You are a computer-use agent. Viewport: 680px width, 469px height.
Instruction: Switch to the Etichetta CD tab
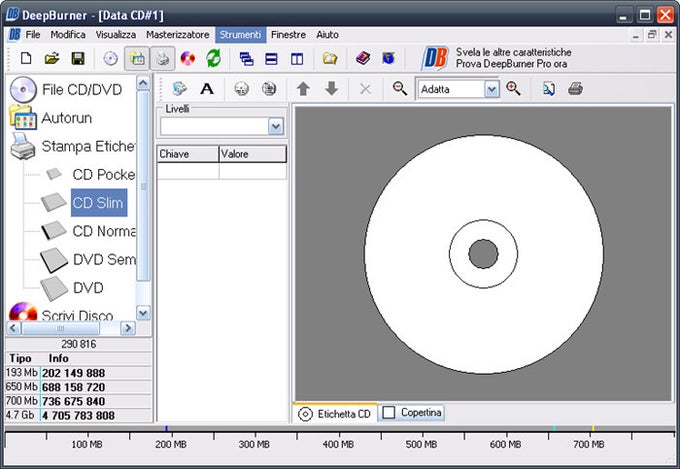click(x=335, y=414)
